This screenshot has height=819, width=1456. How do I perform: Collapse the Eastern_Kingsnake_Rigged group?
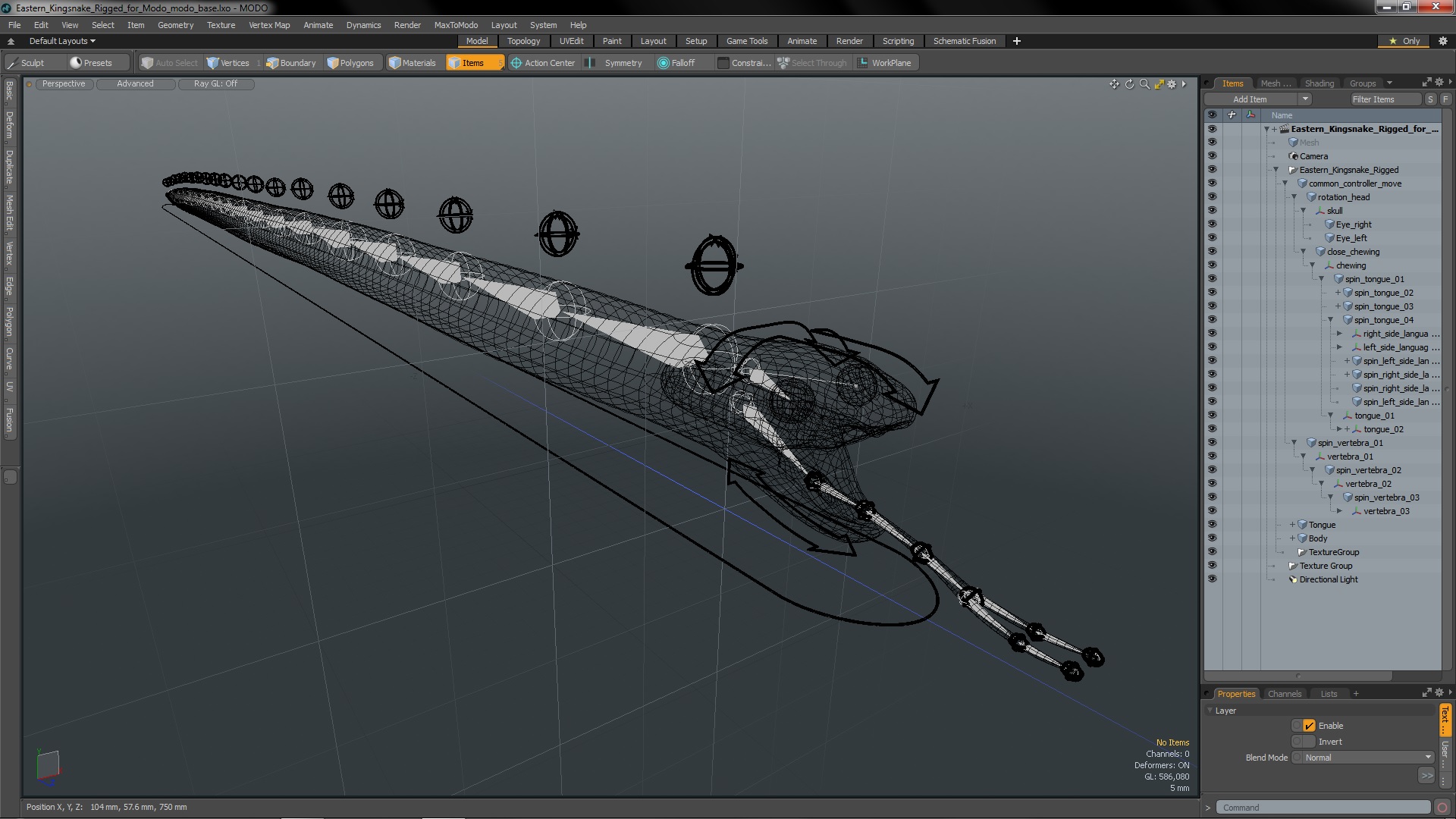pyautogui.click(x=1276, y=170)
